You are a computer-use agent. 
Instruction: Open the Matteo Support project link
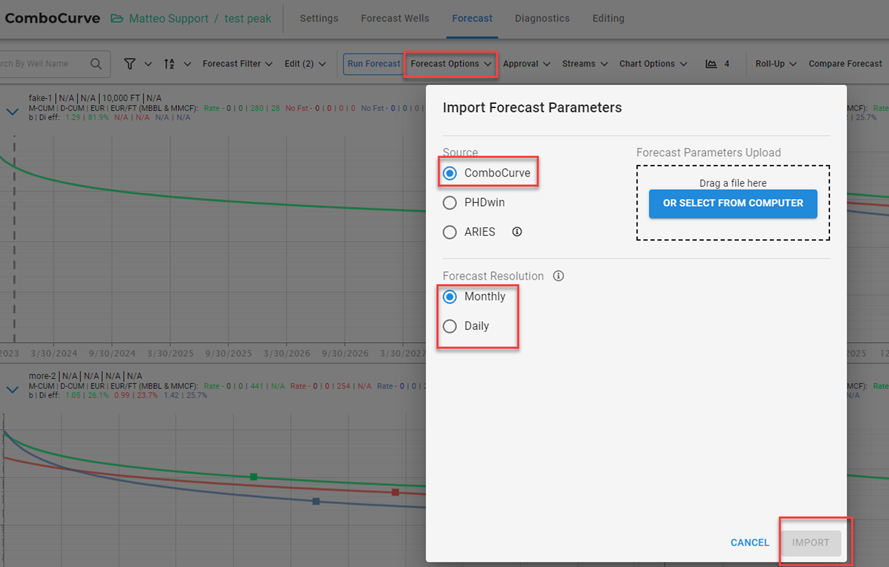(x=169, y=19)
